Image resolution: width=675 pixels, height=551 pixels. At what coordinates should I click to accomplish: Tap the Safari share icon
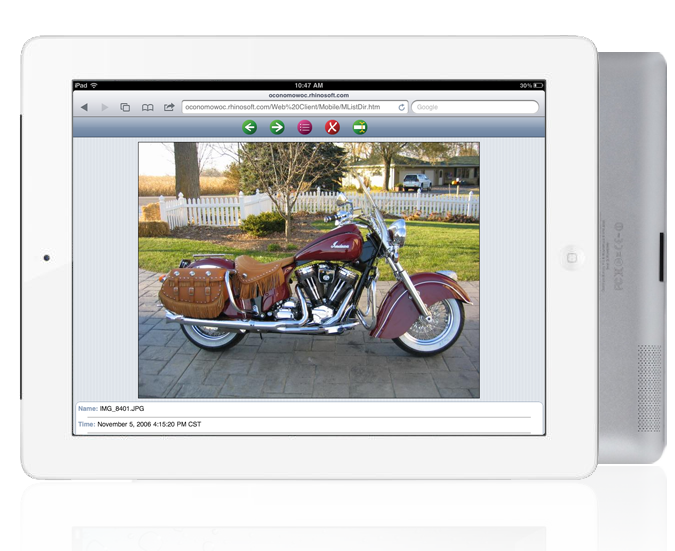(169, 107)
